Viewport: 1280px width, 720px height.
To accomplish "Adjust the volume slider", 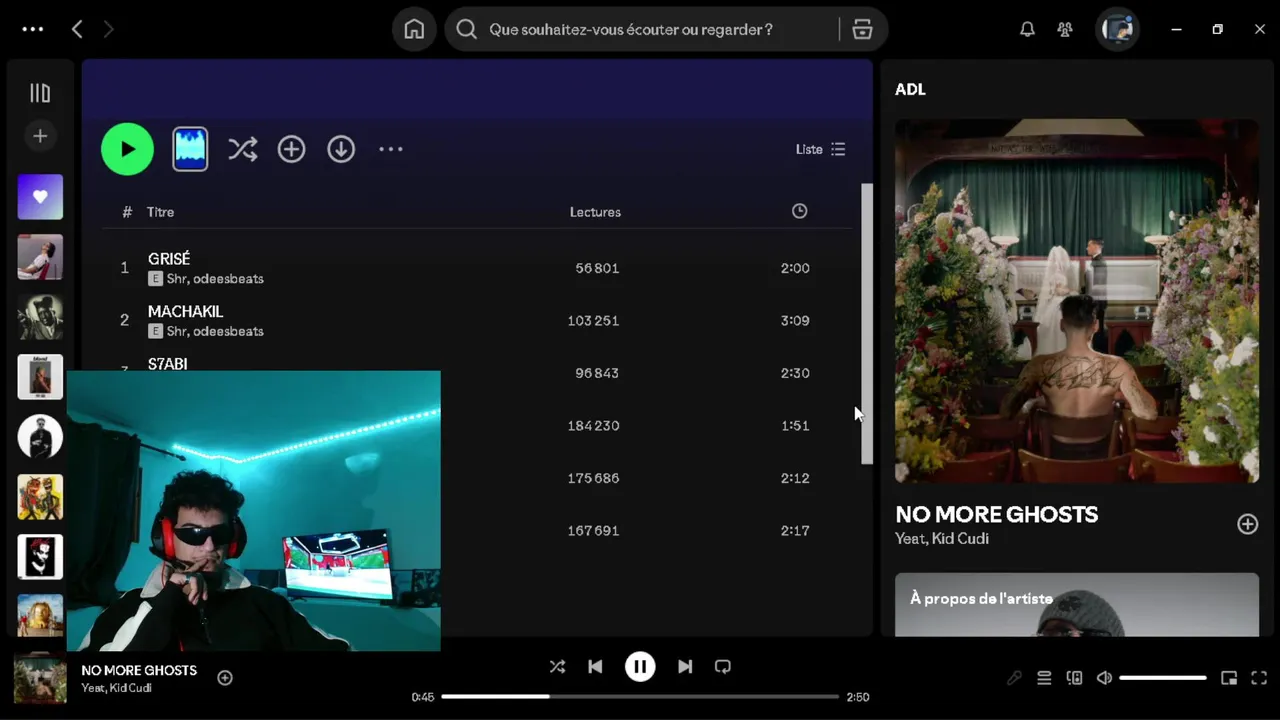I will pyautogui.click(x=1163, y=678).
